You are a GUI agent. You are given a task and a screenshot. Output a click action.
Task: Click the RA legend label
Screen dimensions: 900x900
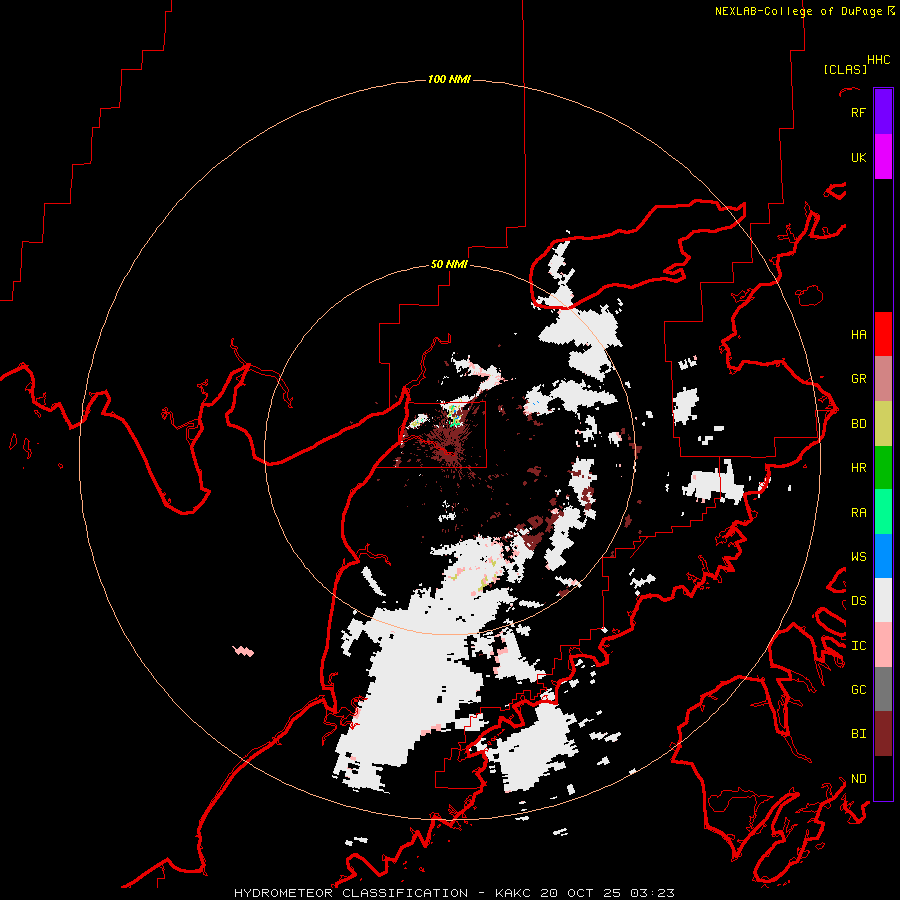coord(858,512)
